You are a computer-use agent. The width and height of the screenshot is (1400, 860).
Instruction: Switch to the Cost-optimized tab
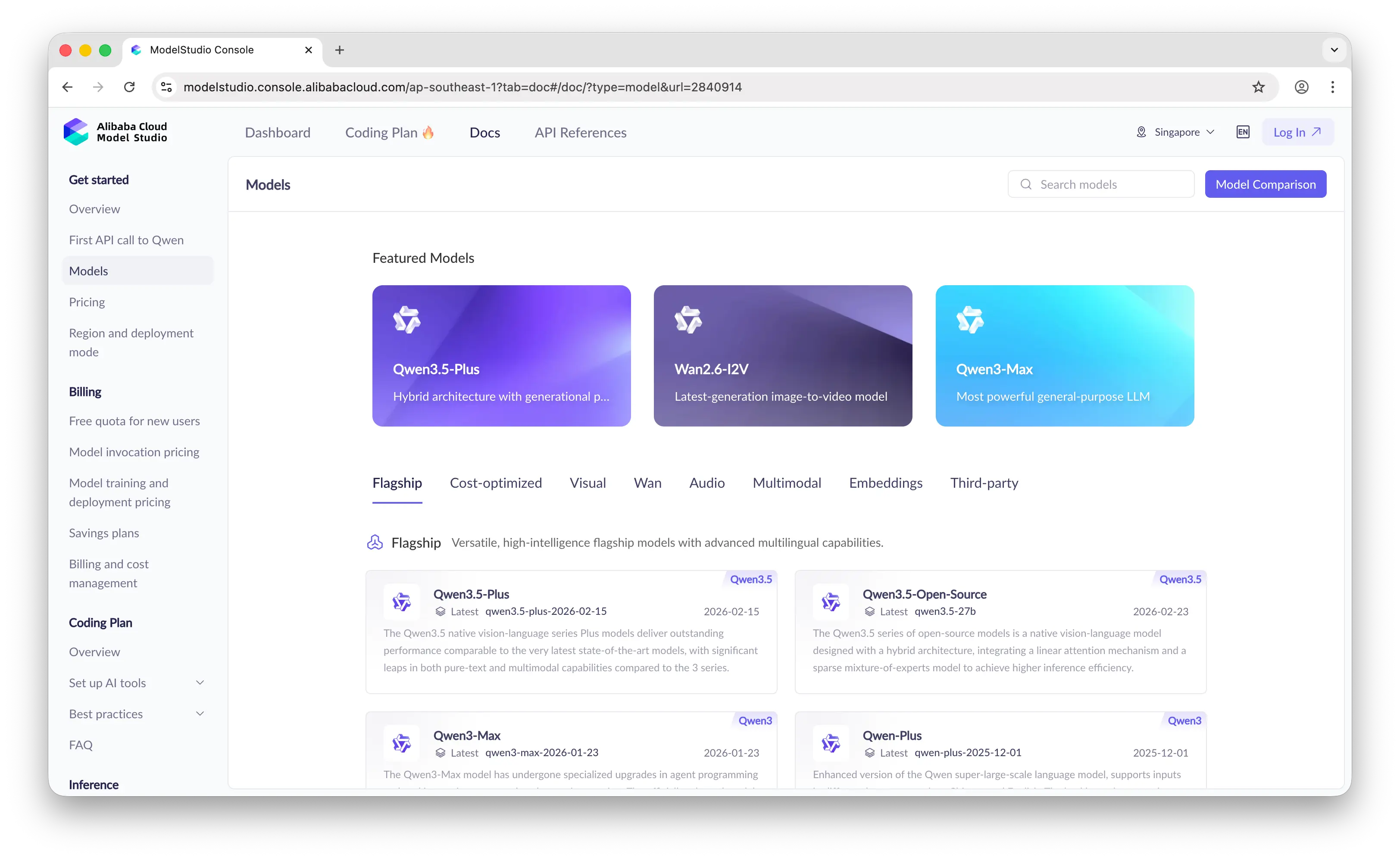pos(496,482)
